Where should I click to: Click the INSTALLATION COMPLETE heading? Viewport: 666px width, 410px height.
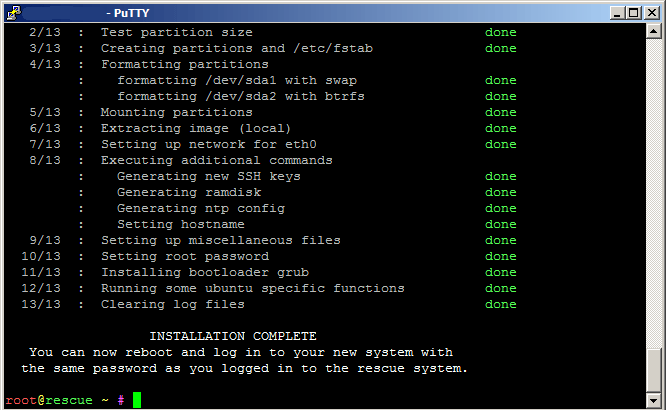click(233, 336)
